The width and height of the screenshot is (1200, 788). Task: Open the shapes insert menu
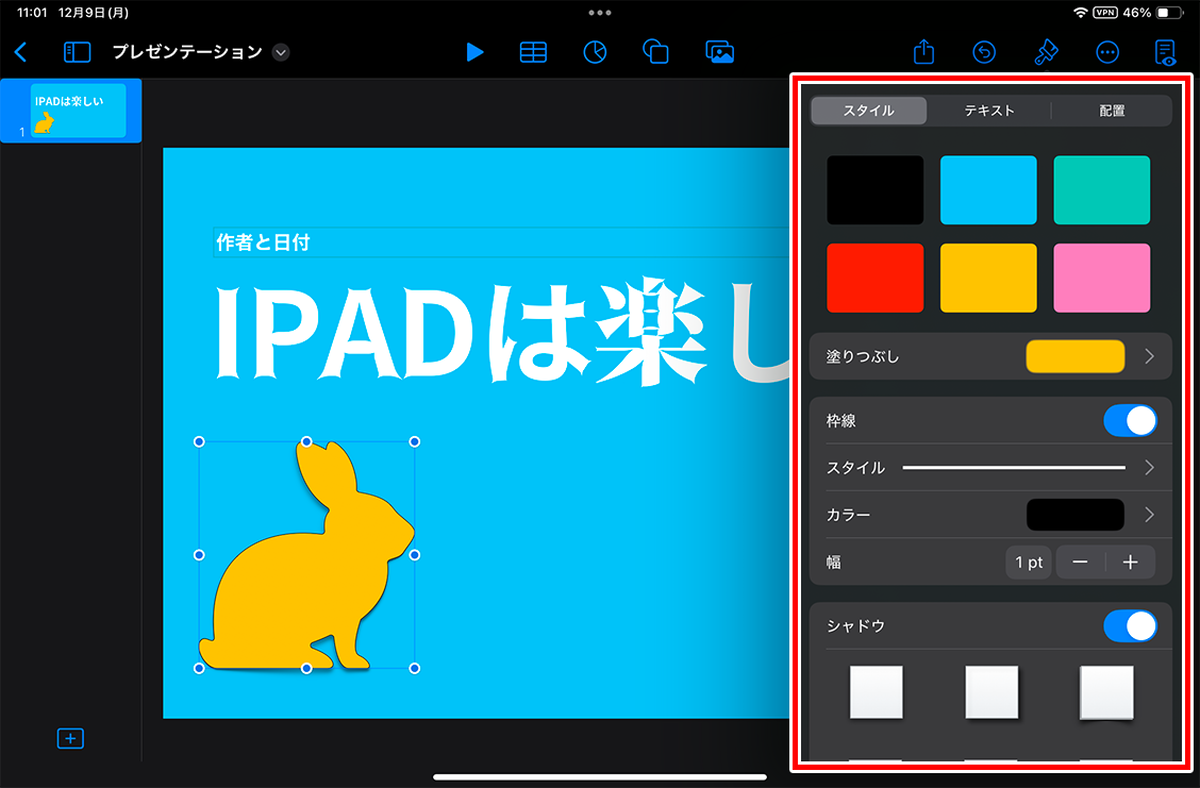656,52
